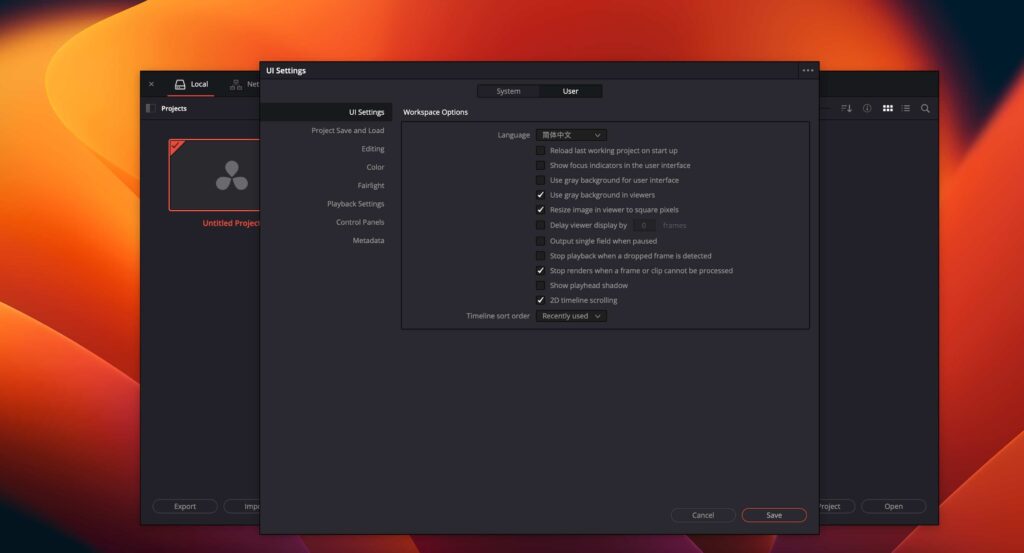Open the Editing settings category
This screenshot has height=553, width=1024.
372,149
